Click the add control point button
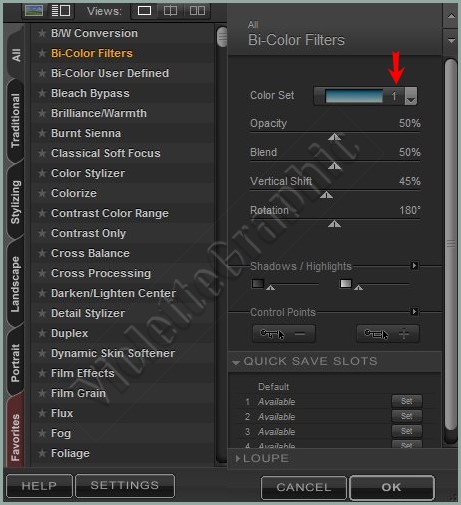 point(388,334)
